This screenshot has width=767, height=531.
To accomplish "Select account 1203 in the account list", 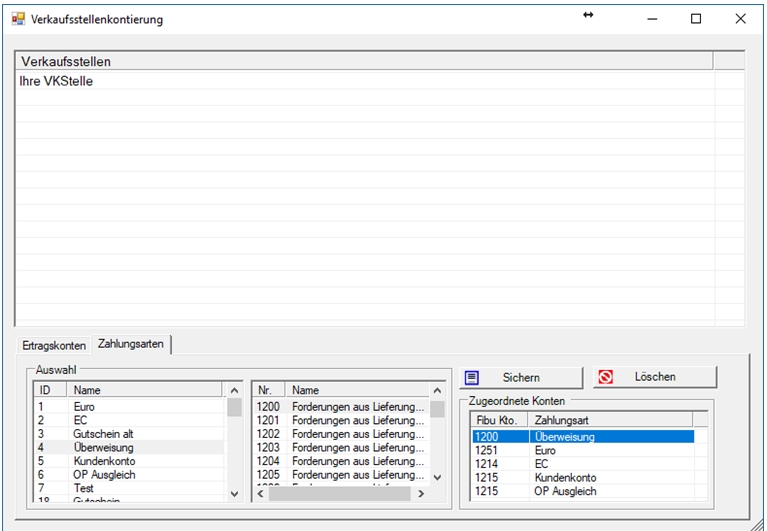I will 340,448.
